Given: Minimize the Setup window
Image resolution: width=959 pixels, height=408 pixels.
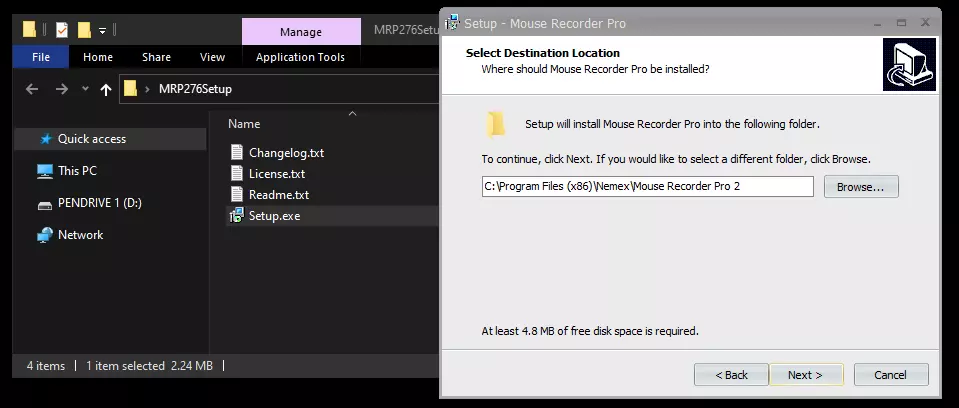Looking at the screenshot, I should click(x=878, y=23).
